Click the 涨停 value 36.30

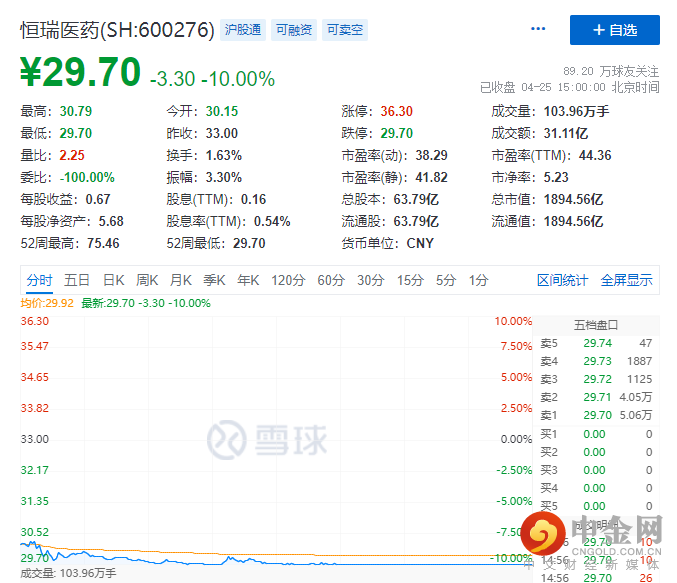(x=396, y=111)
